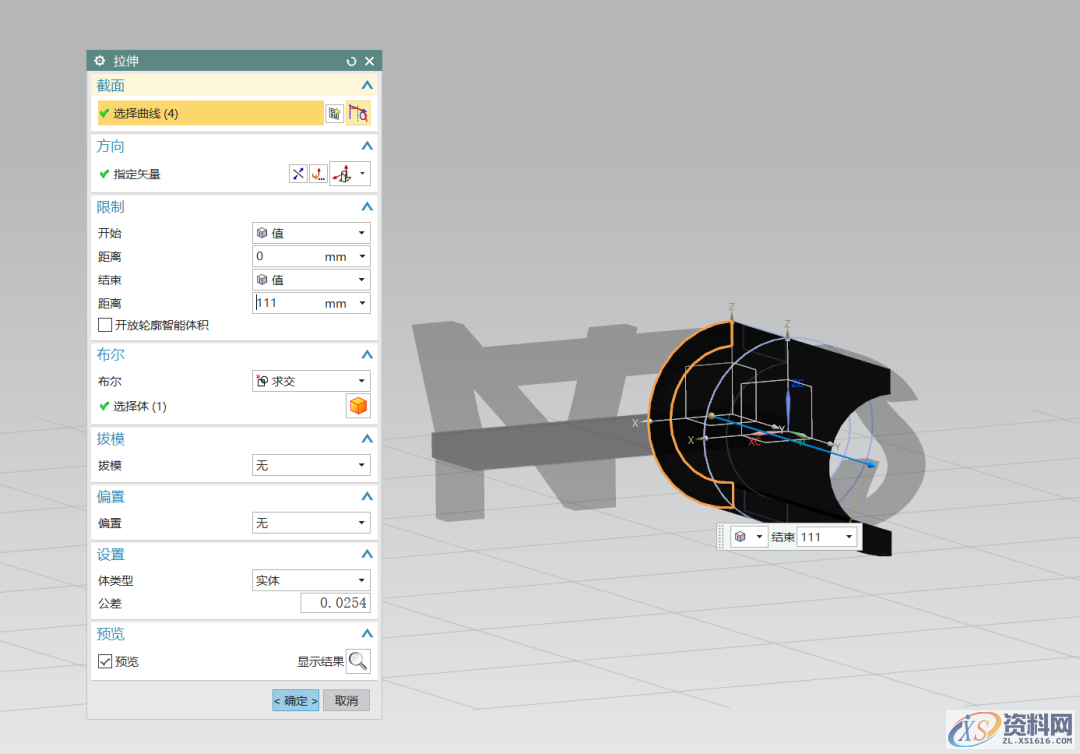The width and height of the screenshot is (1080, 754).
Task: Click the curve selection icon in 截面
Action: click(358, 114)
